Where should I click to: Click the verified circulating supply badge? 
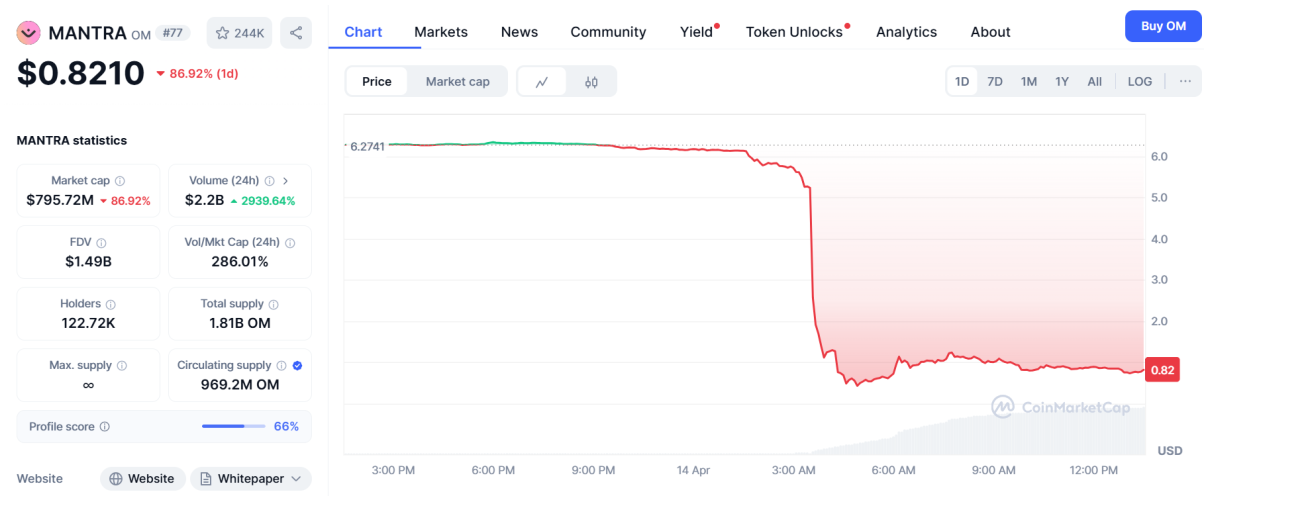click(x=297, y=366)
